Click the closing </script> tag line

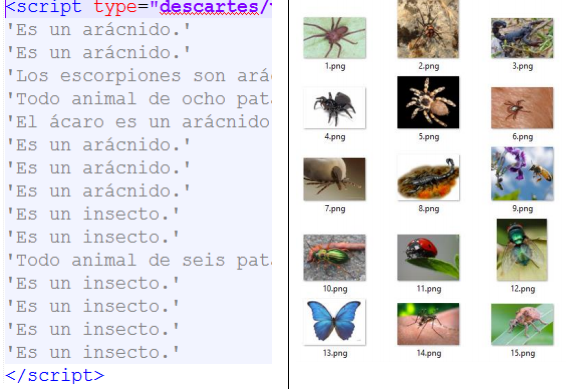[55, 376]
